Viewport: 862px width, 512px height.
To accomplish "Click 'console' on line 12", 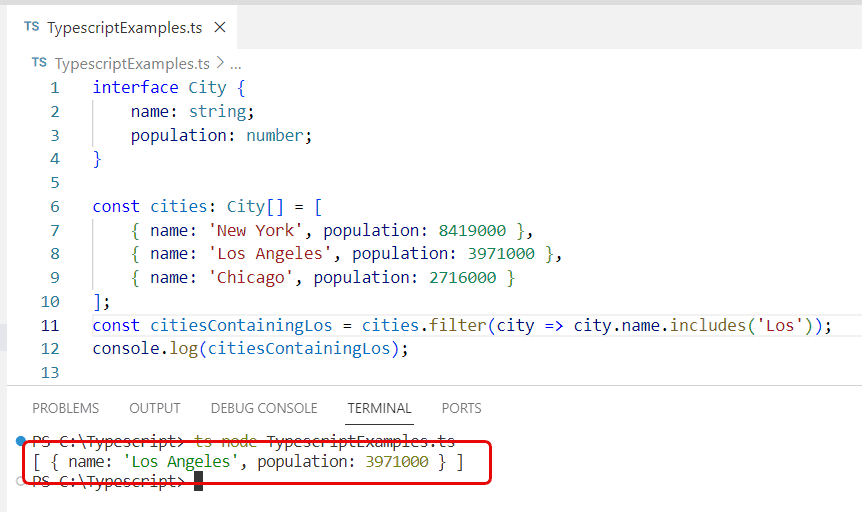I will [x=126, y=349].
